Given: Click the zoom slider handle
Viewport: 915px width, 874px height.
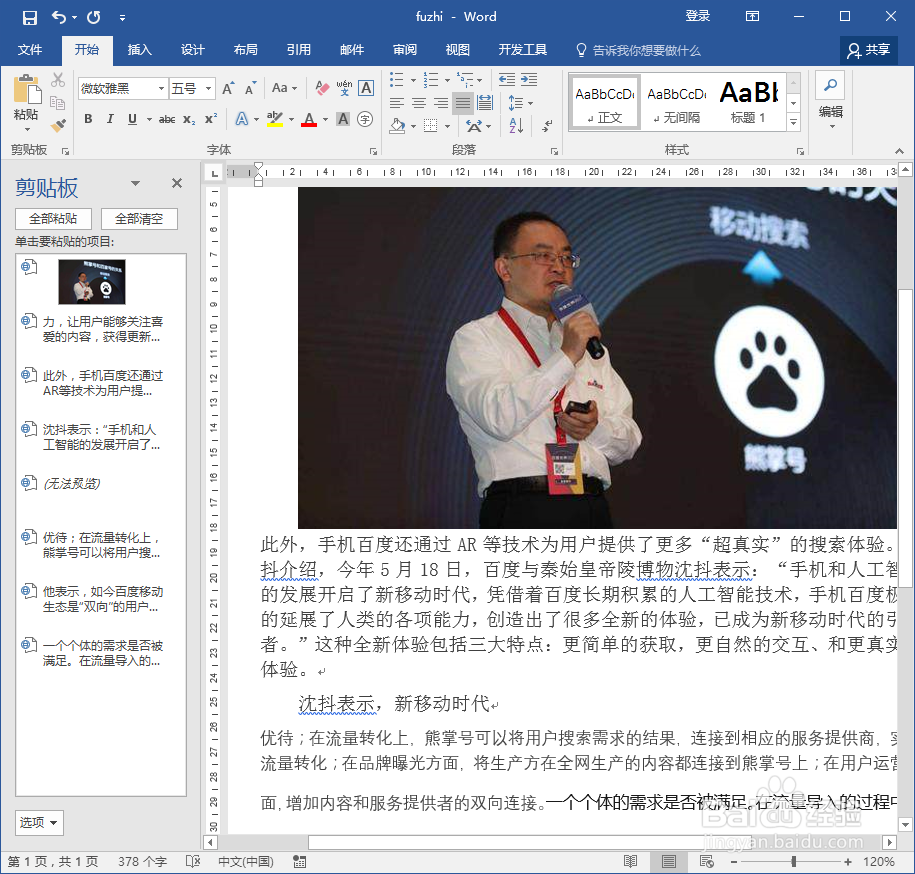Looking at the screenshot, I should (x=793, y=862).
